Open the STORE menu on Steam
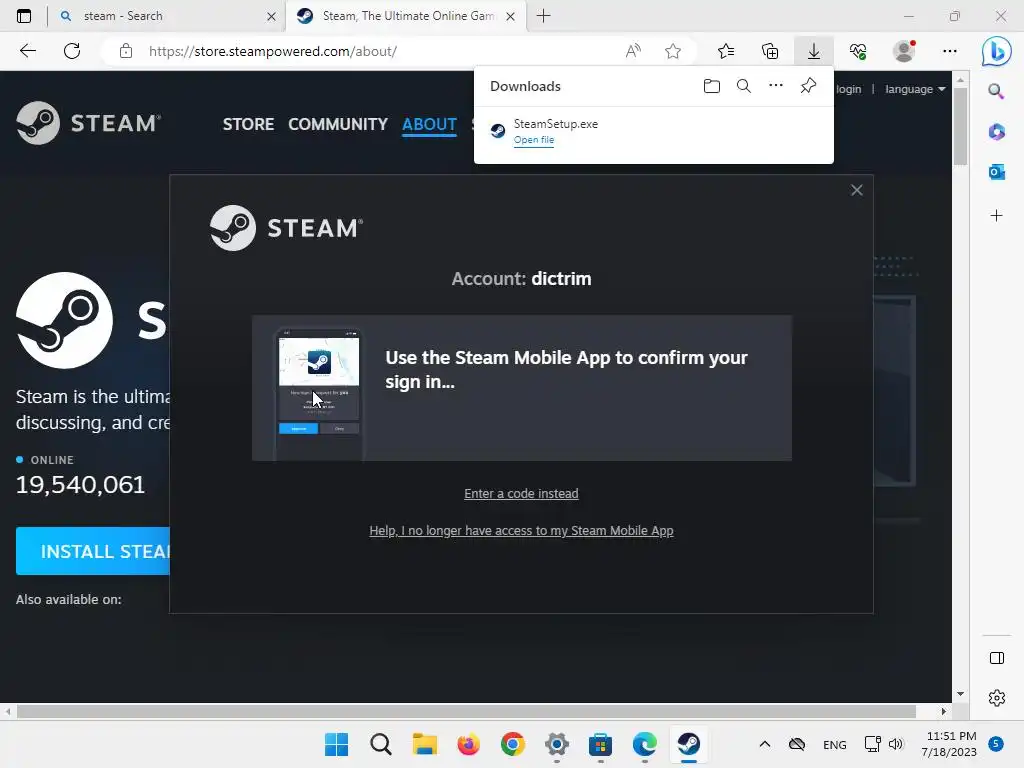Screen dimensions: 1024x768 248,124
